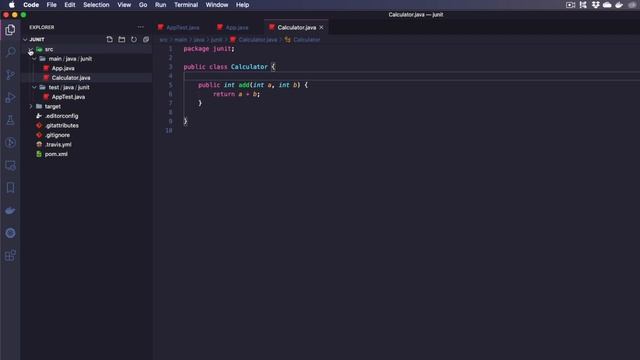Click the cloud icon in menu bar

pyautogui.click(x=607, y=5)
